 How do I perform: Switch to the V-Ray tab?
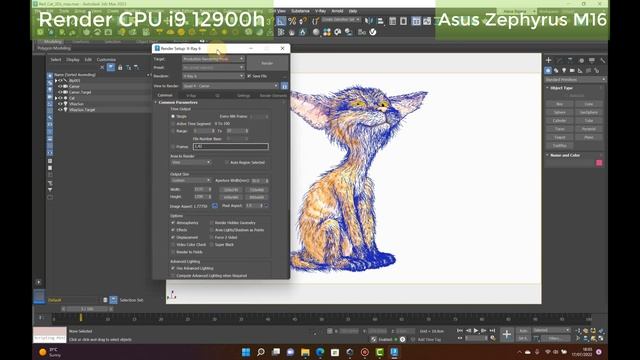191,96
